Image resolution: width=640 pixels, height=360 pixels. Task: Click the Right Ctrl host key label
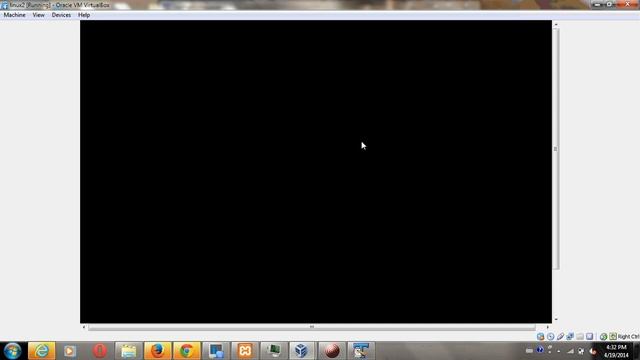coord(629,337)
